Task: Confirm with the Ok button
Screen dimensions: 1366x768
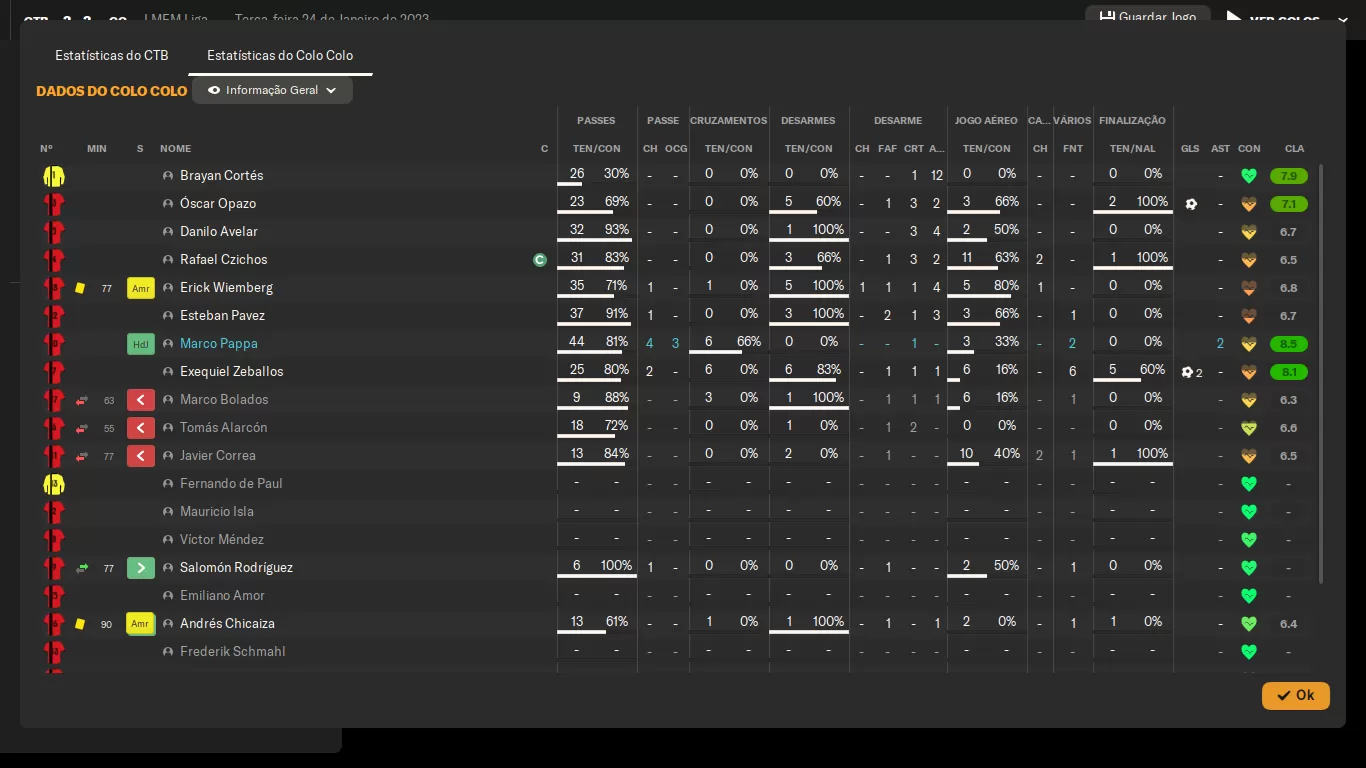Action: (x=1295, y=695)
